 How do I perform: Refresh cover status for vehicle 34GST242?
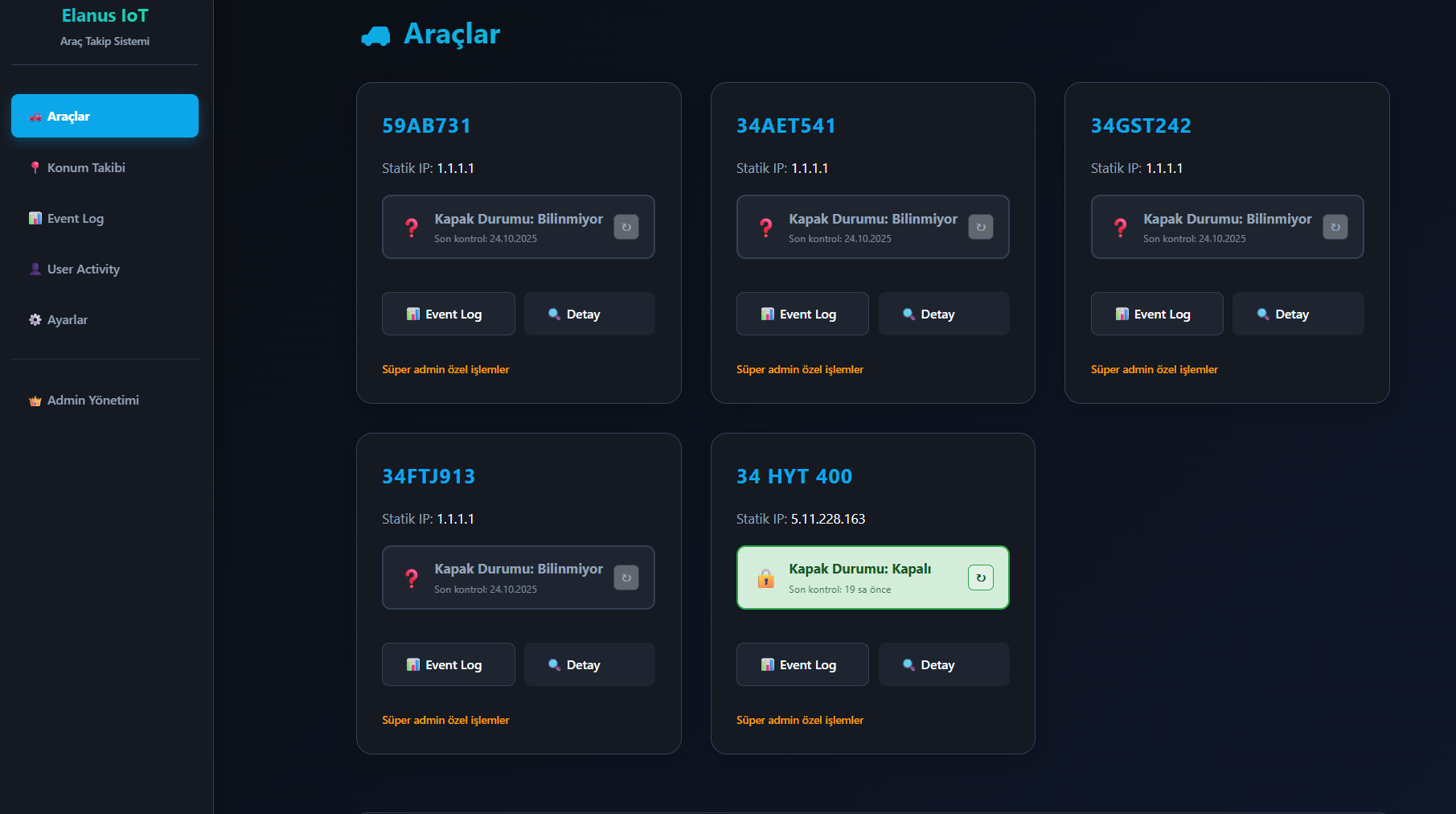(x=1335, y=227)
